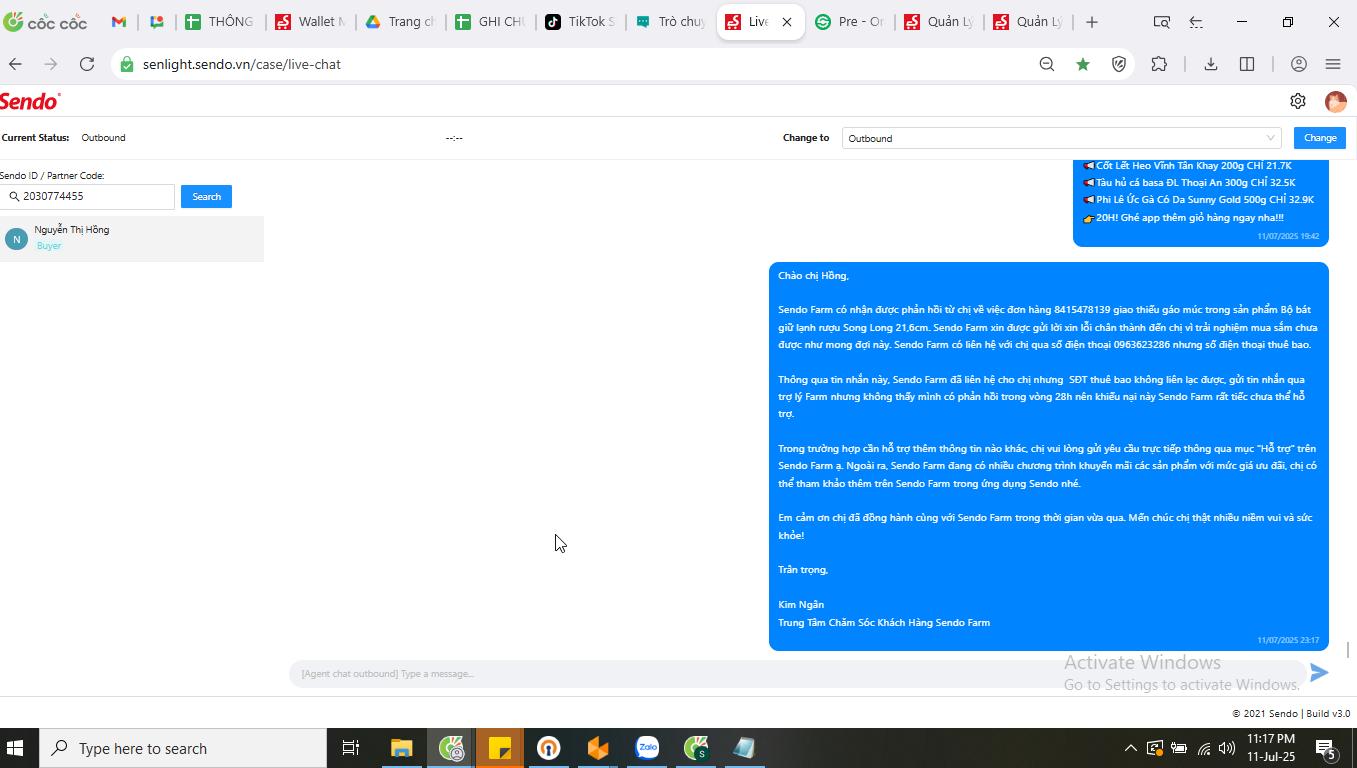Open the shield ad-block icon

1120,64
